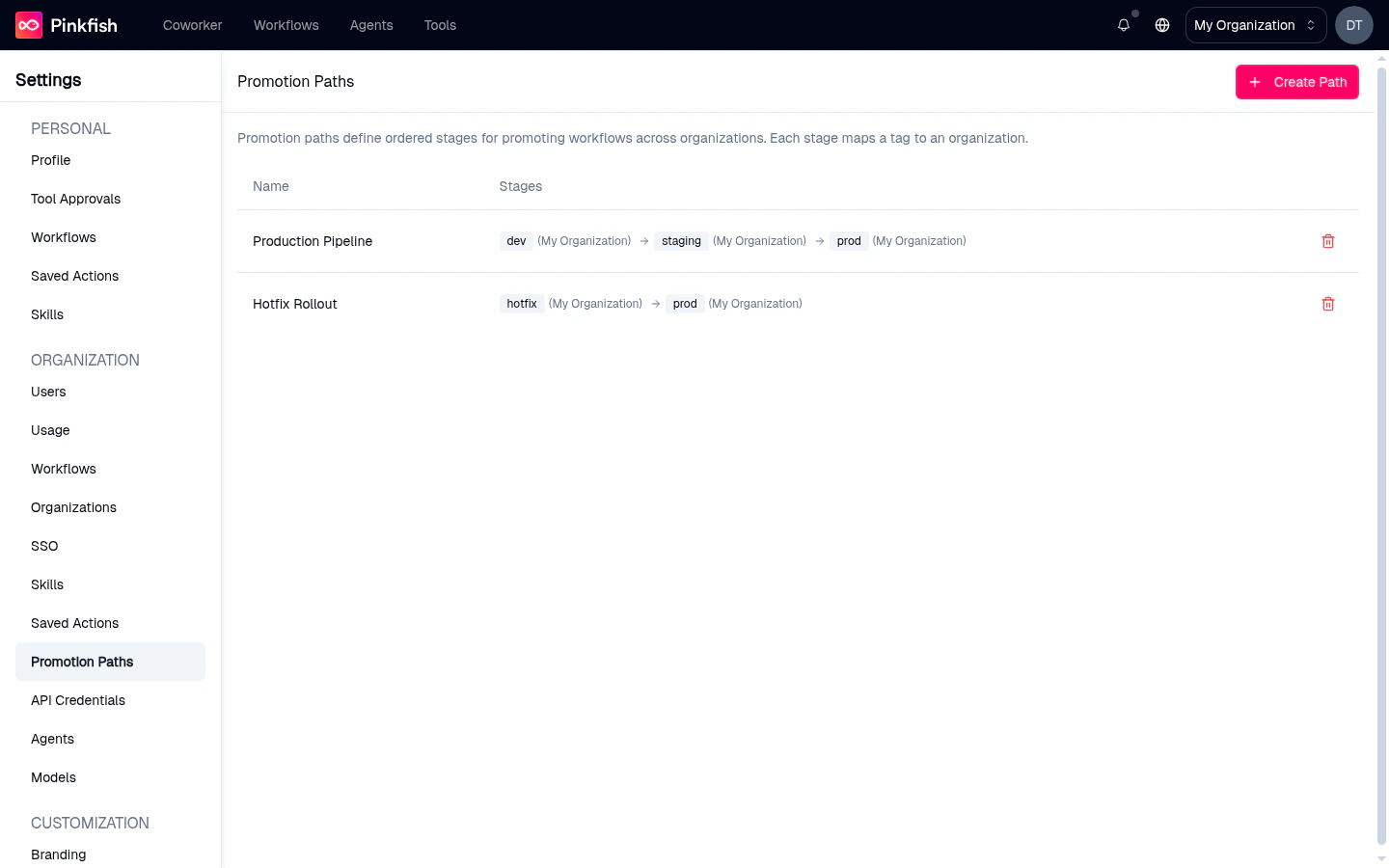This screenshot has width=1389, height=868.
Task: Click the Pinkfish logo
Action: [x=65, y=25]
